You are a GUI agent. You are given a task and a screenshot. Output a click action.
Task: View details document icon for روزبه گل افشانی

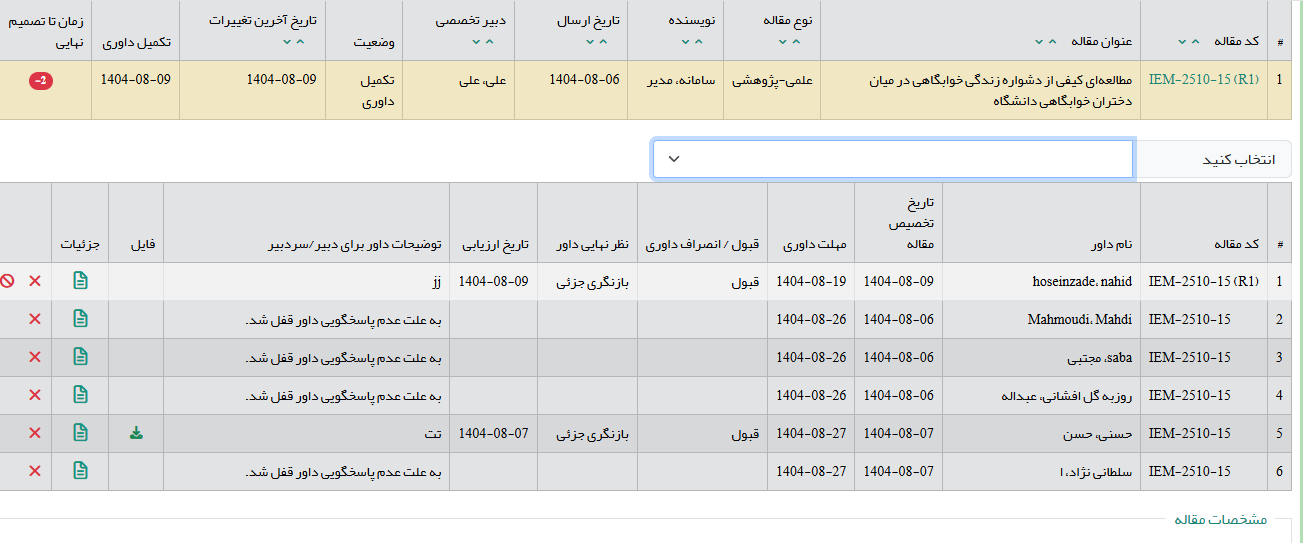[80, 395]
